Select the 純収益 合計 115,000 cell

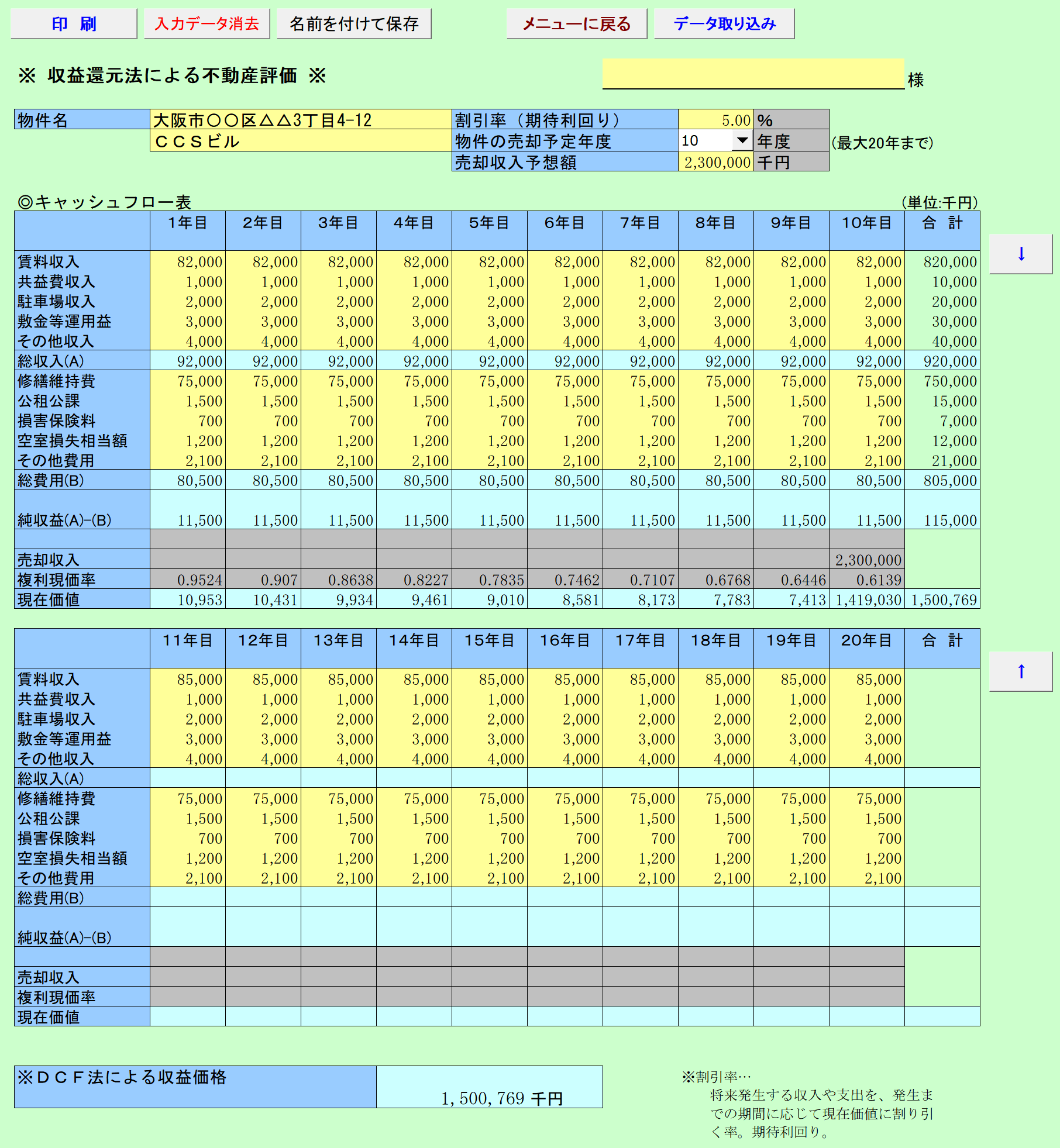click(942, 510)
